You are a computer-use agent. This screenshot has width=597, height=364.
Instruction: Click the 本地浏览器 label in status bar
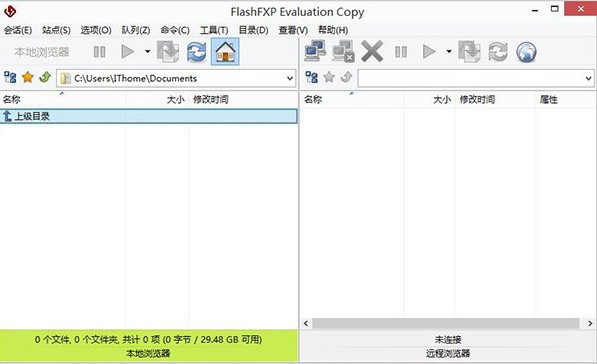148,353
